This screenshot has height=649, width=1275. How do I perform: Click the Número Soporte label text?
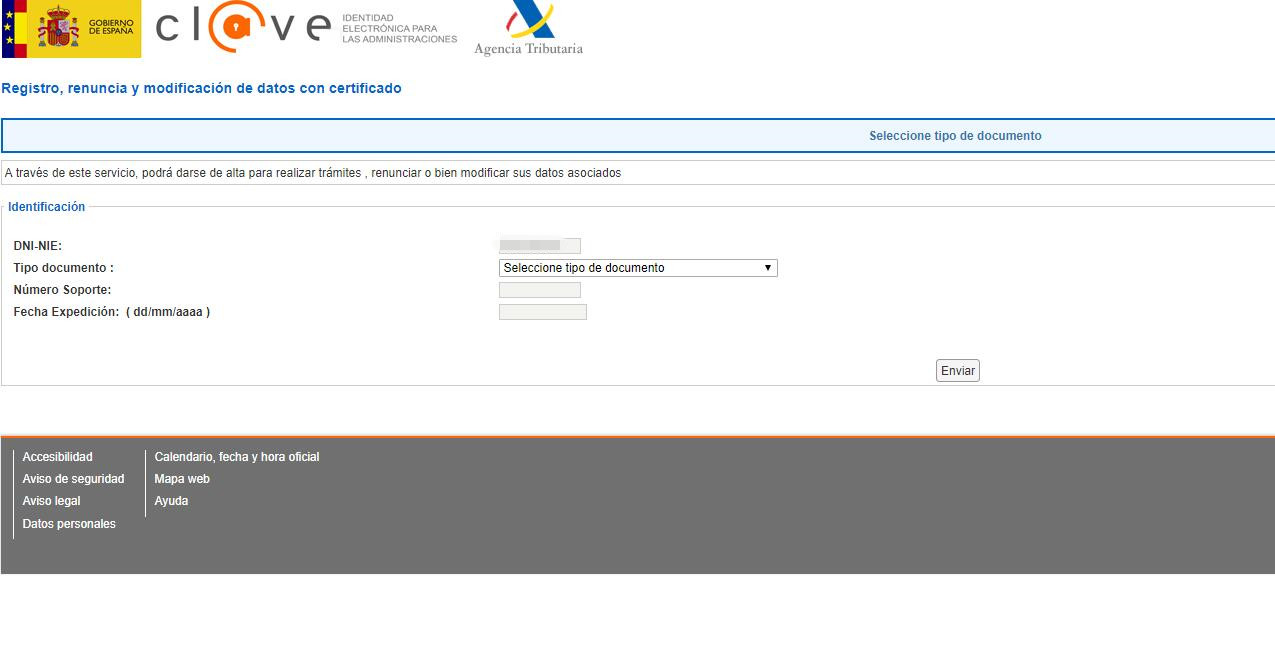(x=62, y=290)
